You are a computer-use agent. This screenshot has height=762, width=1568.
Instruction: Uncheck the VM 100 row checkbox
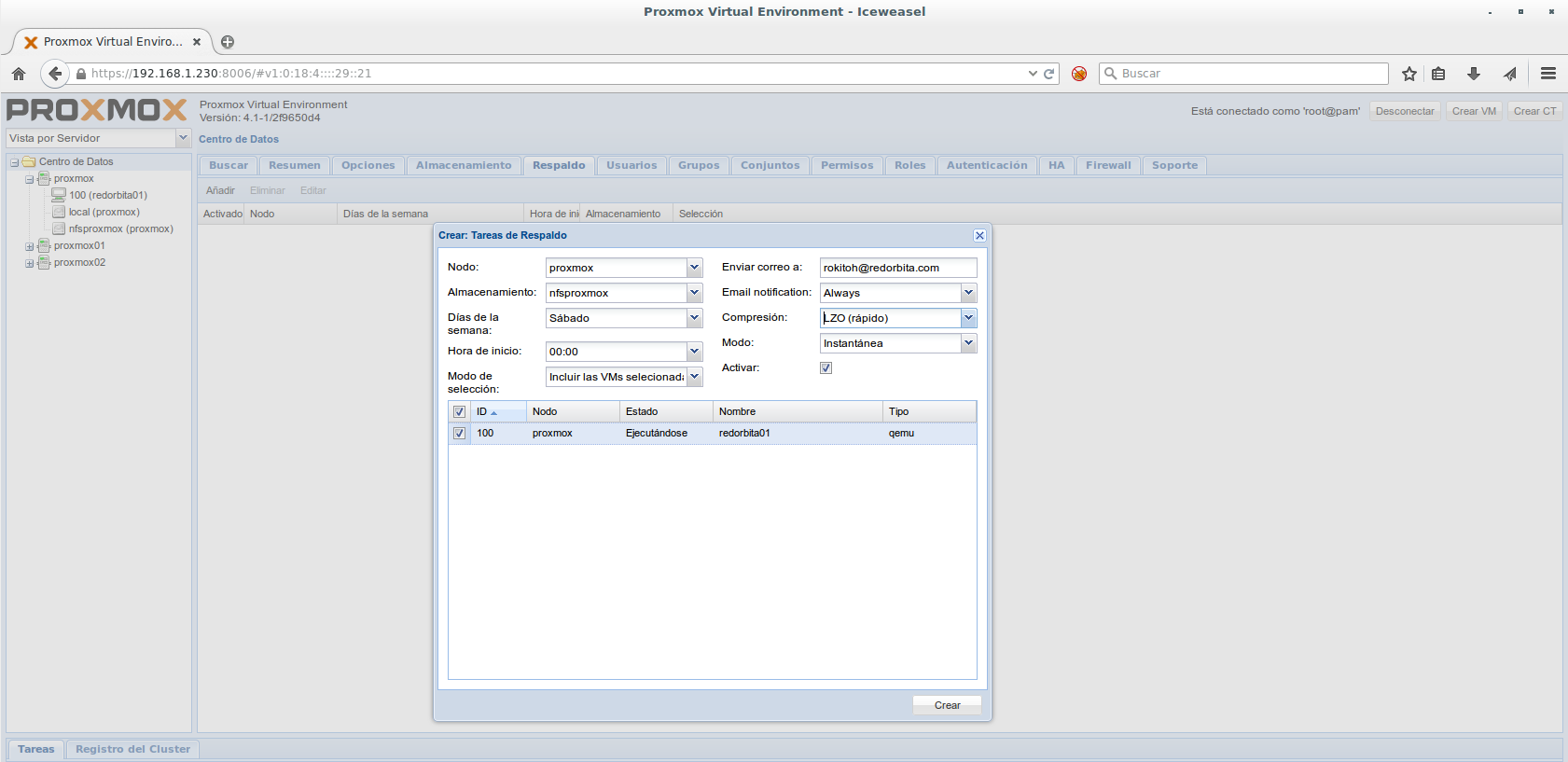459,434
